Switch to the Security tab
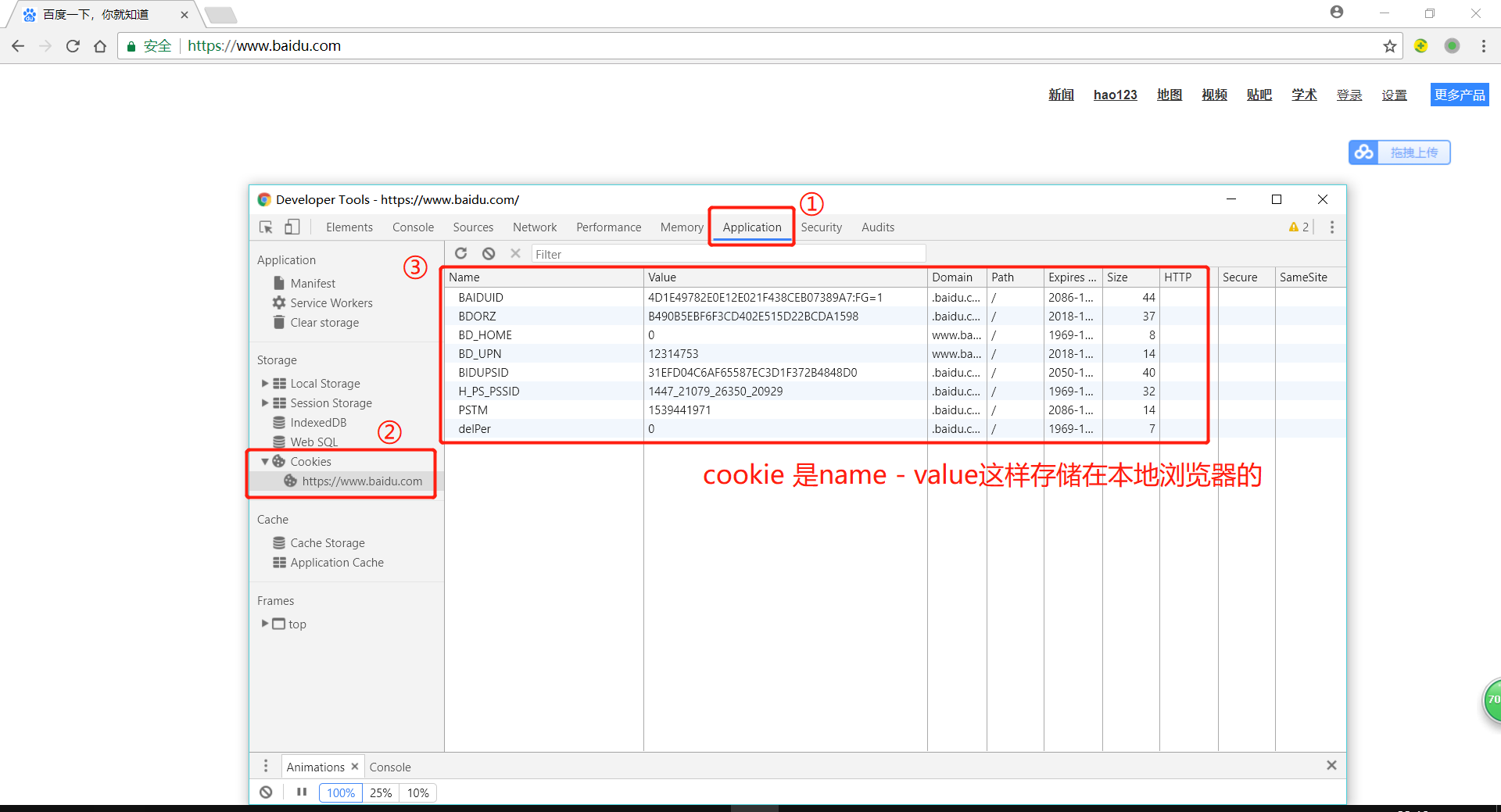1501x812 pixels. coord(821,227)
